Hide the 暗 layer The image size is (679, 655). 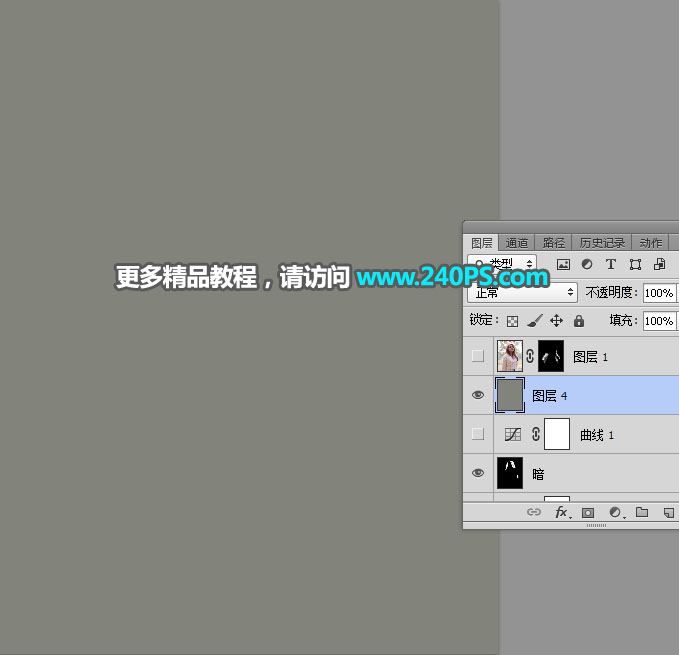(x=478, y=473)
